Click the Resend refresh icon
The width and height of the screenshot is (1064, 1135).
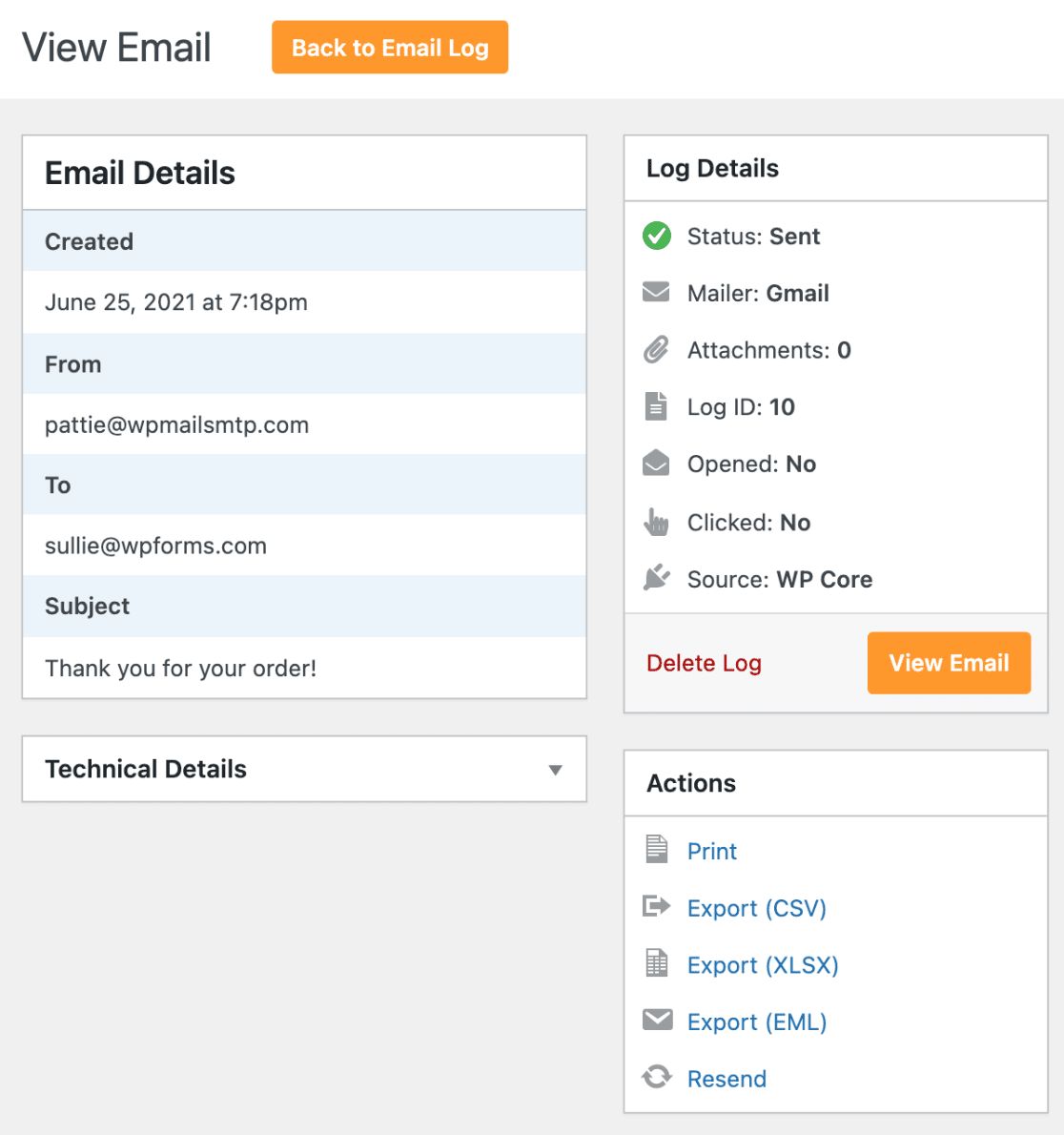(x=657, y=1077)
